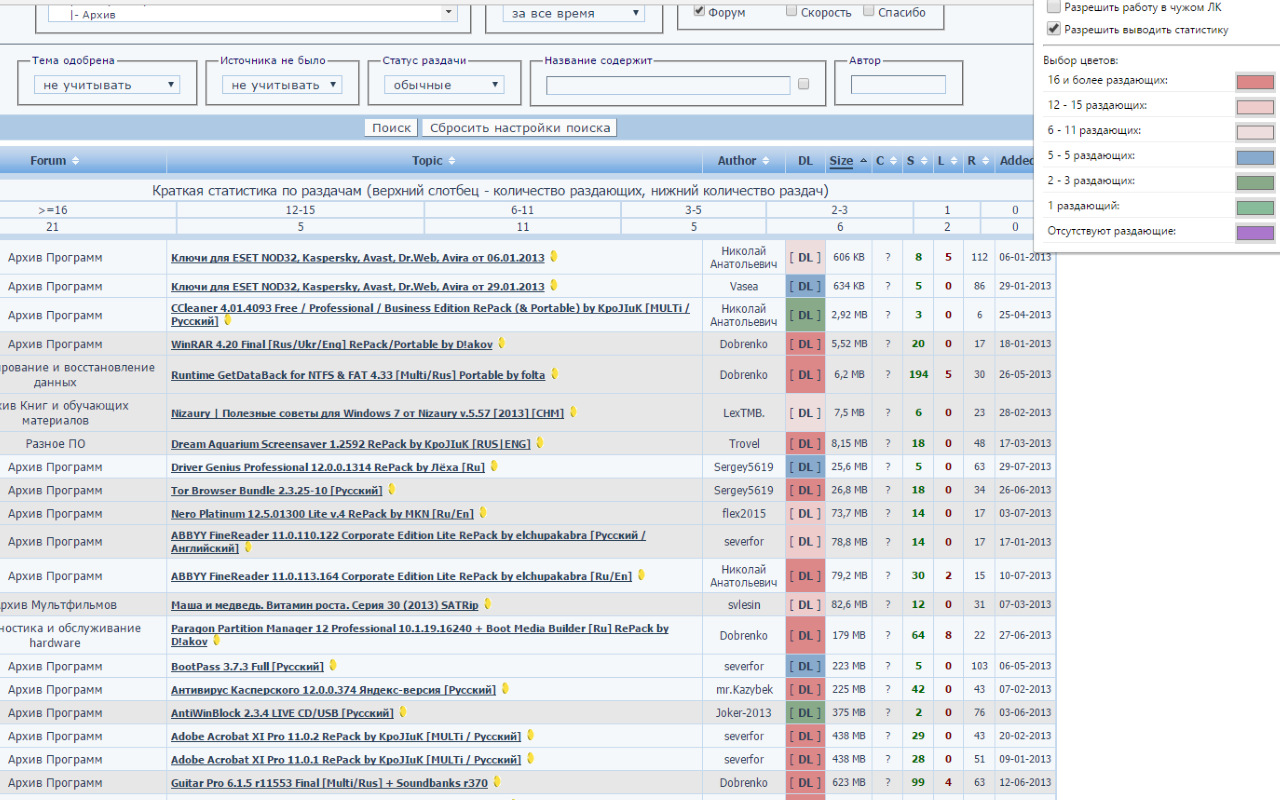Screen dimensions: 1280x800
Task: Click DL button for Driver Genius Professional
Action: [805, 467]
